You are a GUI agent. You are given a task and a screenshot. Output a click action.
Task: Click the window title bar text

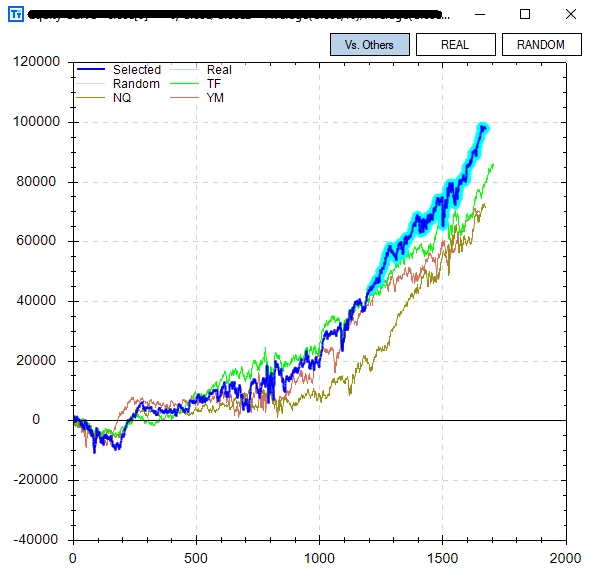point(239,15)
